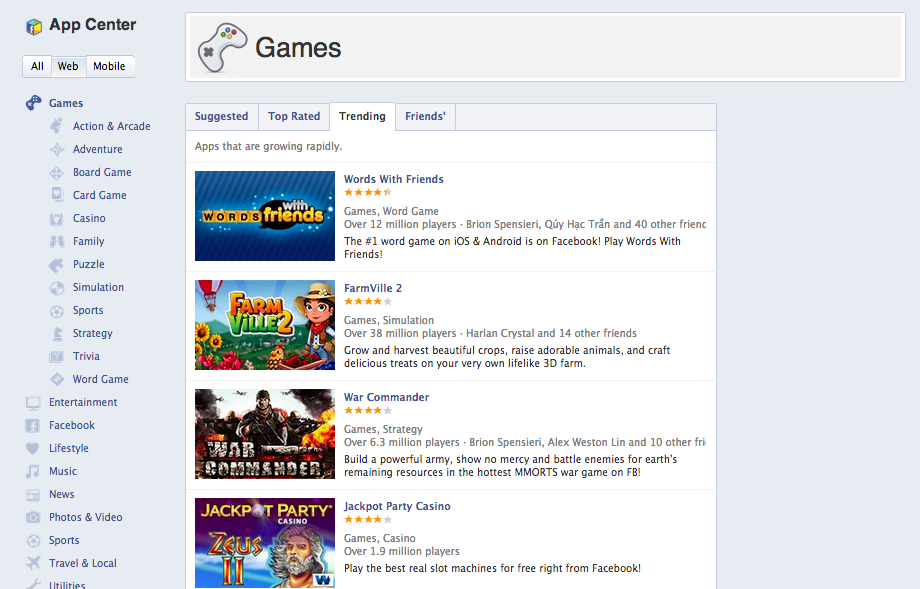This screenshot has height=589, width=920.
Task: Filter apps by Web platform
Action: 68,66
